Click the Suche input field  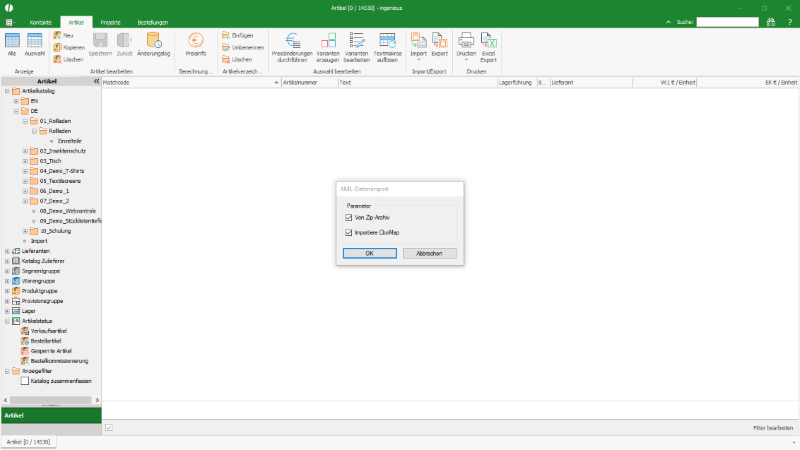(728, 22)
